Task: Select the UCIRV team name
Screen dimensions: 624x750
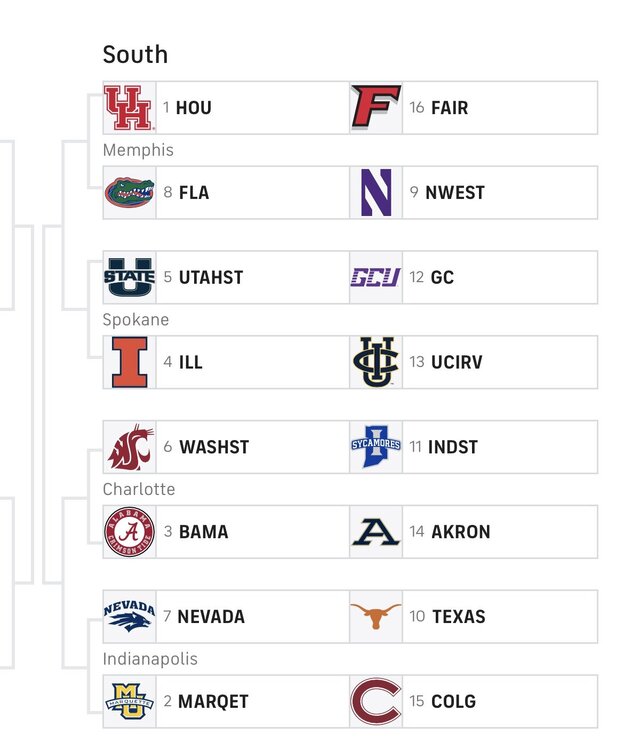Action: pos(456,363)
